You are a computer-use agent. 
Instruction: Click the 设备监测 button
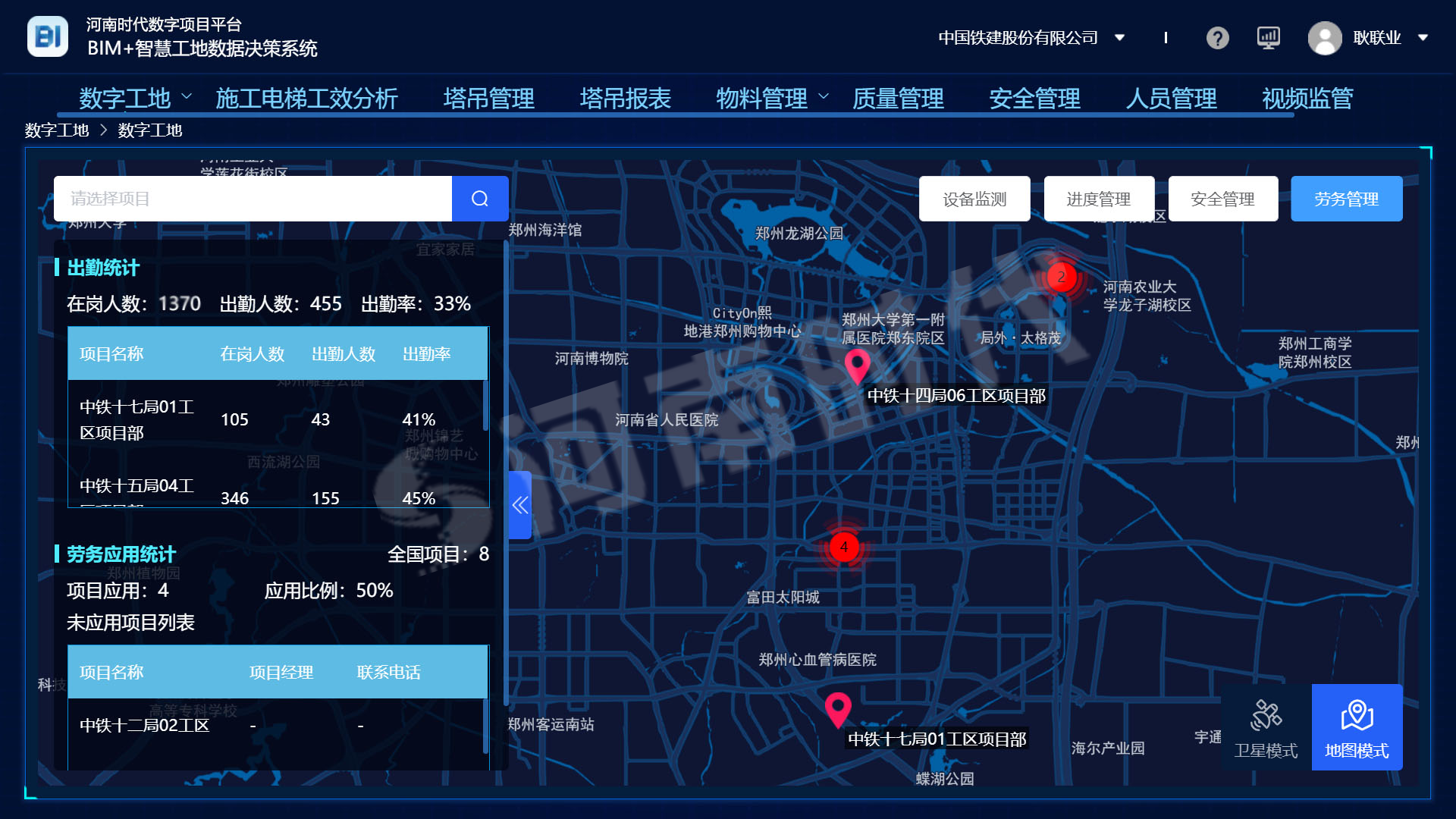click(974, 199)
